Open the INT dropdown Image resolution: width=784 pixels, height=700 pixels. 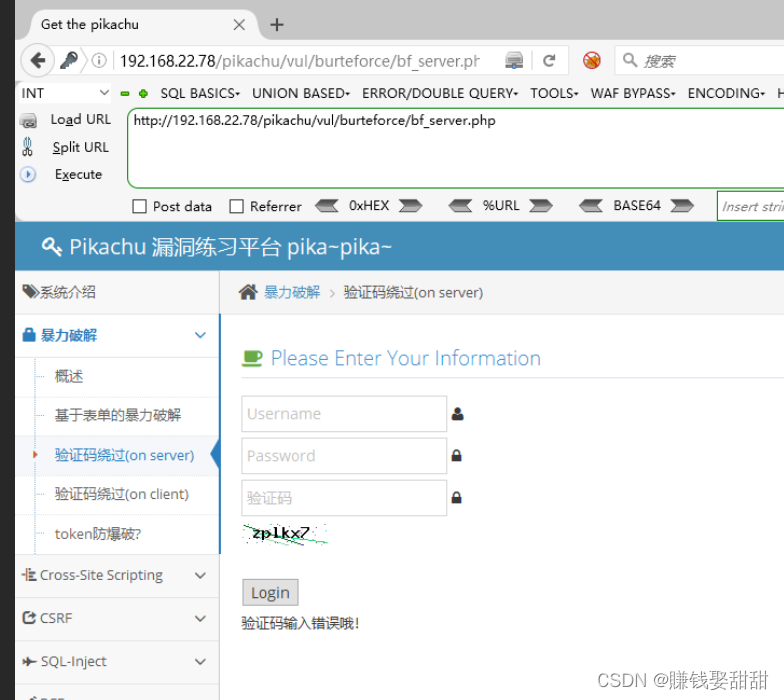(x=65, y=94)
